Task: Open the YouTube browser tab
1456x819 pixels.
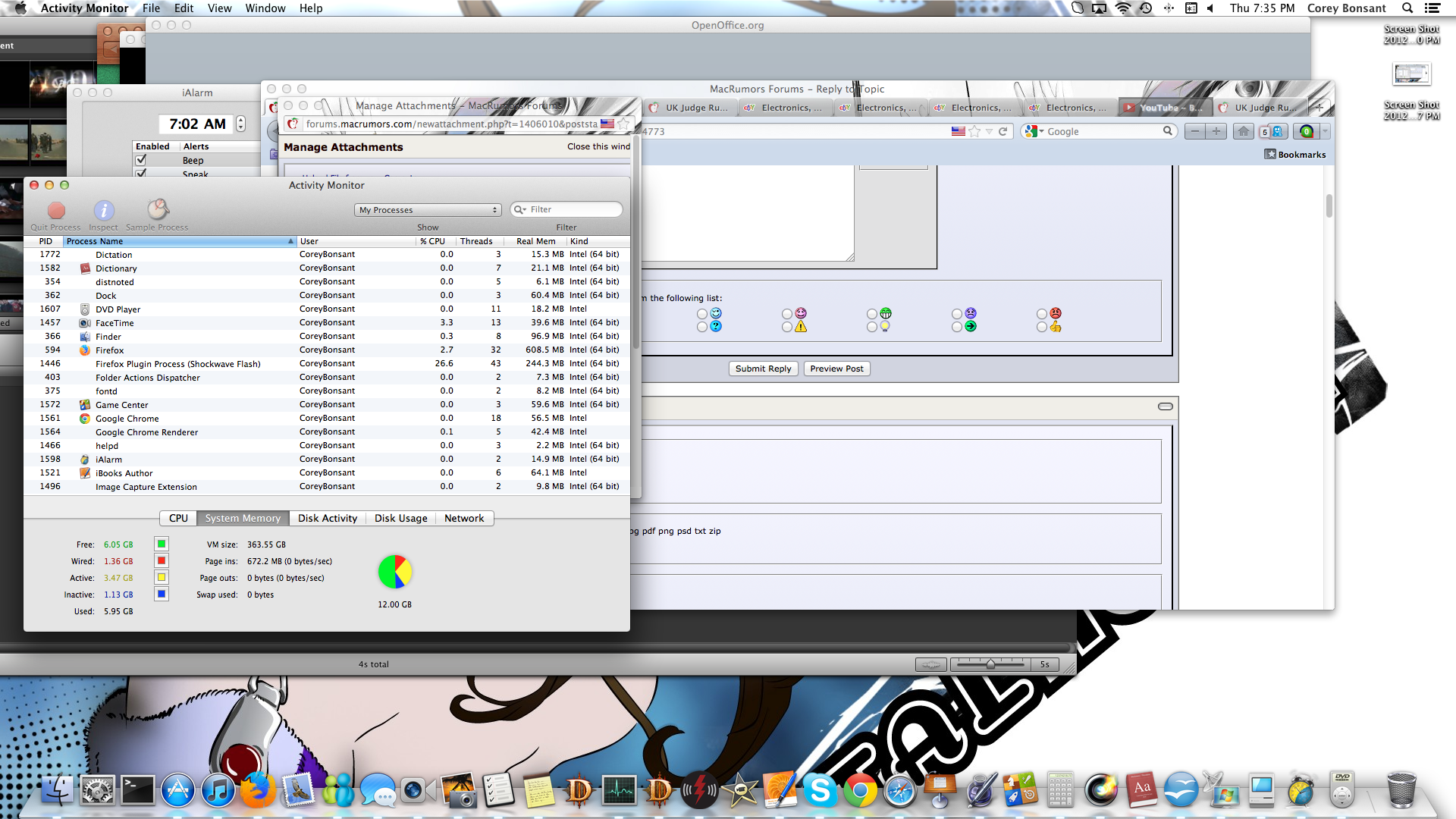Action: coord(1164,108)
